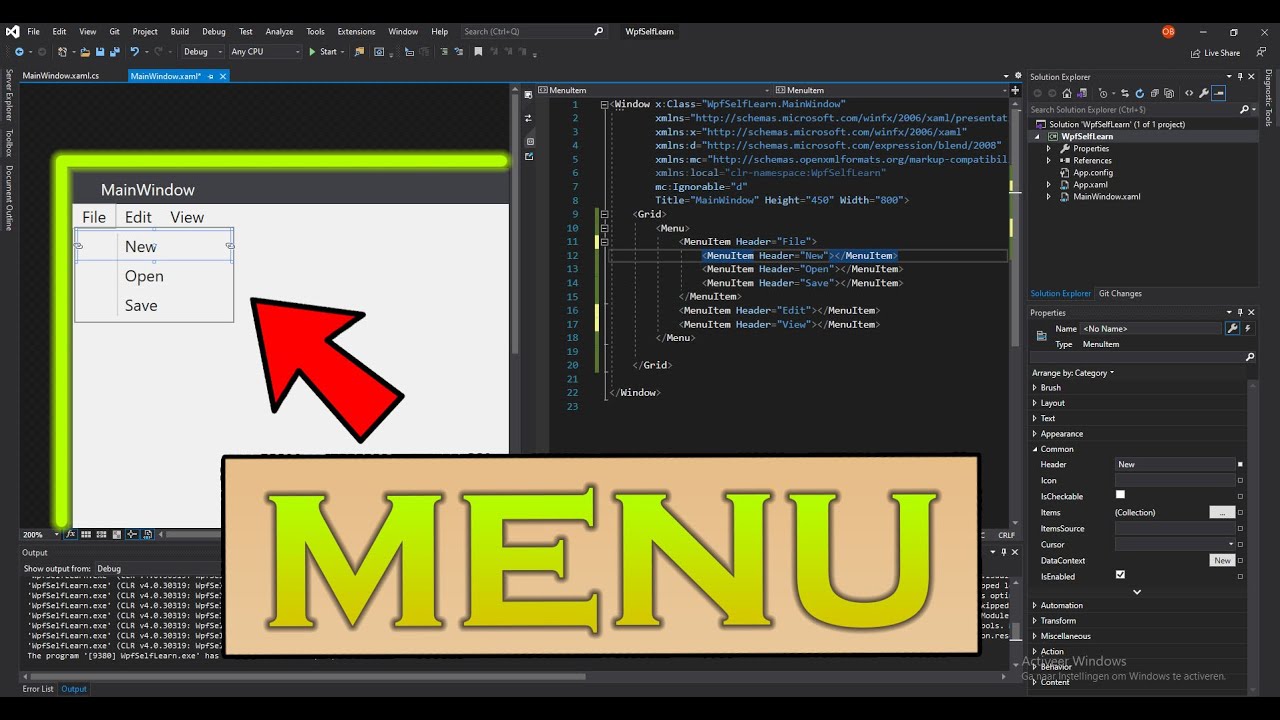Click the Header property value field
Viewport: 1280px width, 720px height.
tap(1175, 464)
